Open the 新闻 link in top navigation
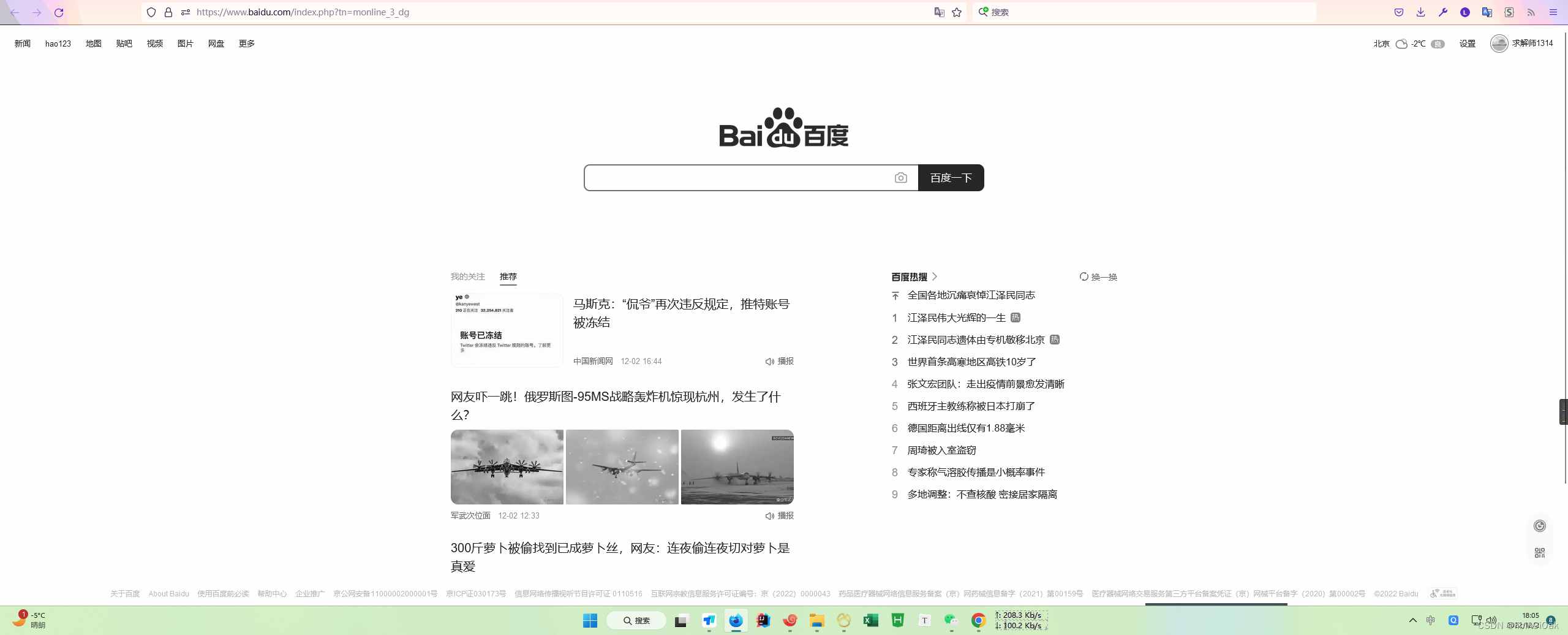The image size is (1568, 635). pos(23,44)
